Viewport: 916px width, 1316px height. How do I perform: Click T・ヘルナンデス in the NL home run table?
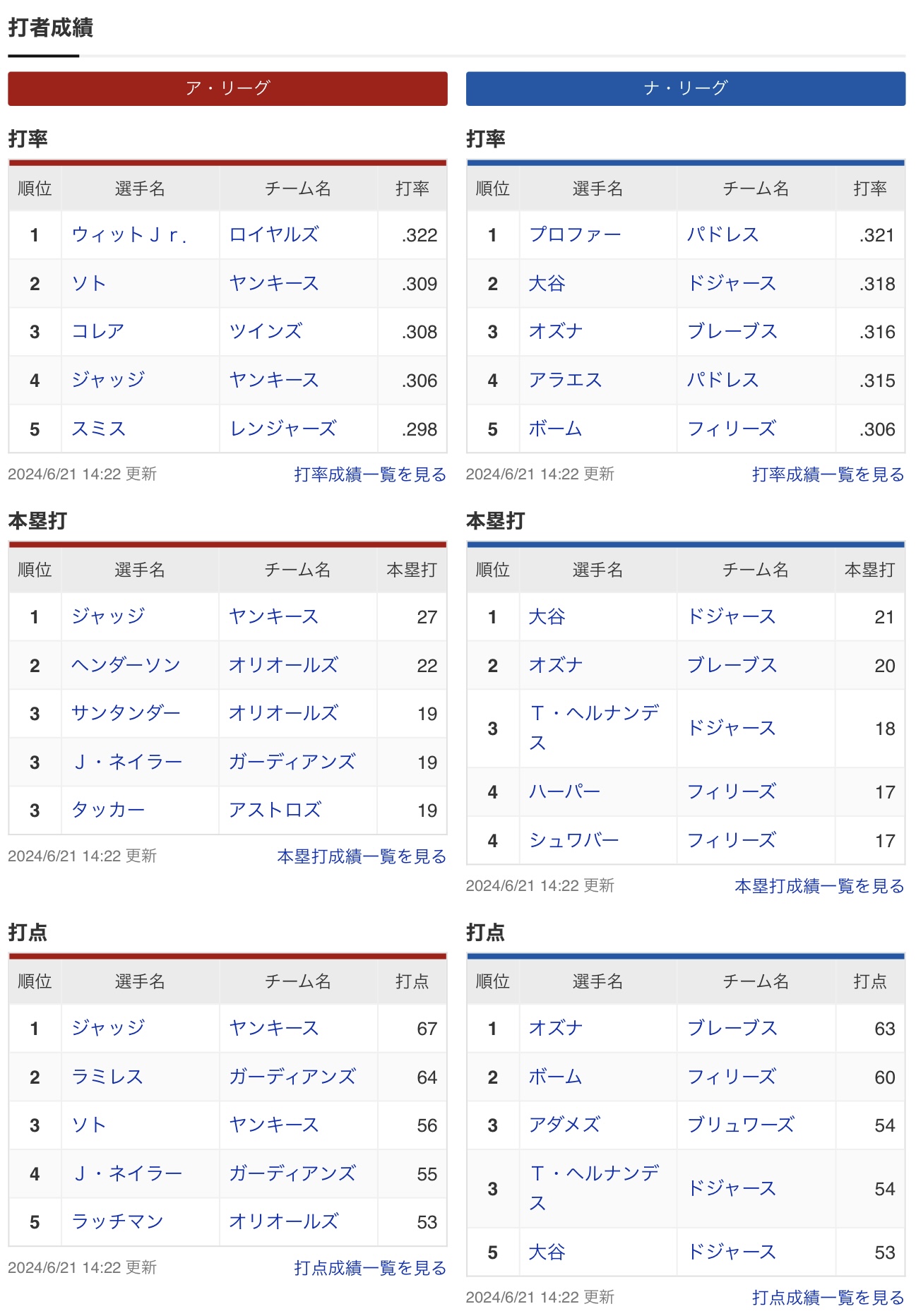pyautogui.click(x=595, y=728)
